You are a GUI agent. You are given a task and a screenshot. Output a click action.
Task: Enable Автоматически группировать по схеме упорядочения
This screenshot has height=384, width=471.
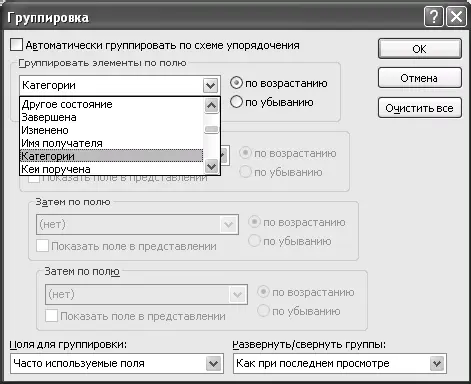(x=16, y=45)
